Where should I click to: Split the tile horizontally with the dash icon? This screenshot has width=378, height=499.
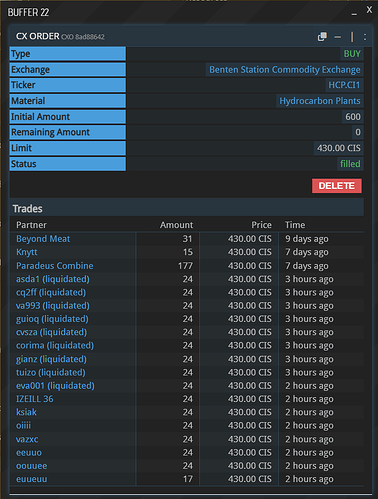[x=338, y=37]
